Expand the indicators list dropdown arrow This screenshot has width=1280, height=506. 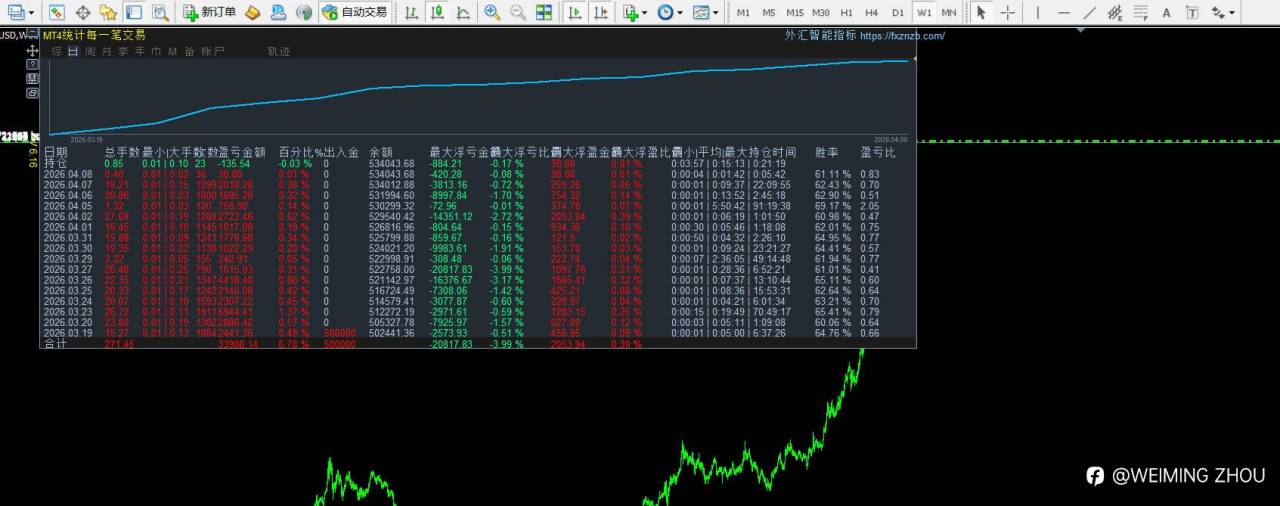coord(644,13)
